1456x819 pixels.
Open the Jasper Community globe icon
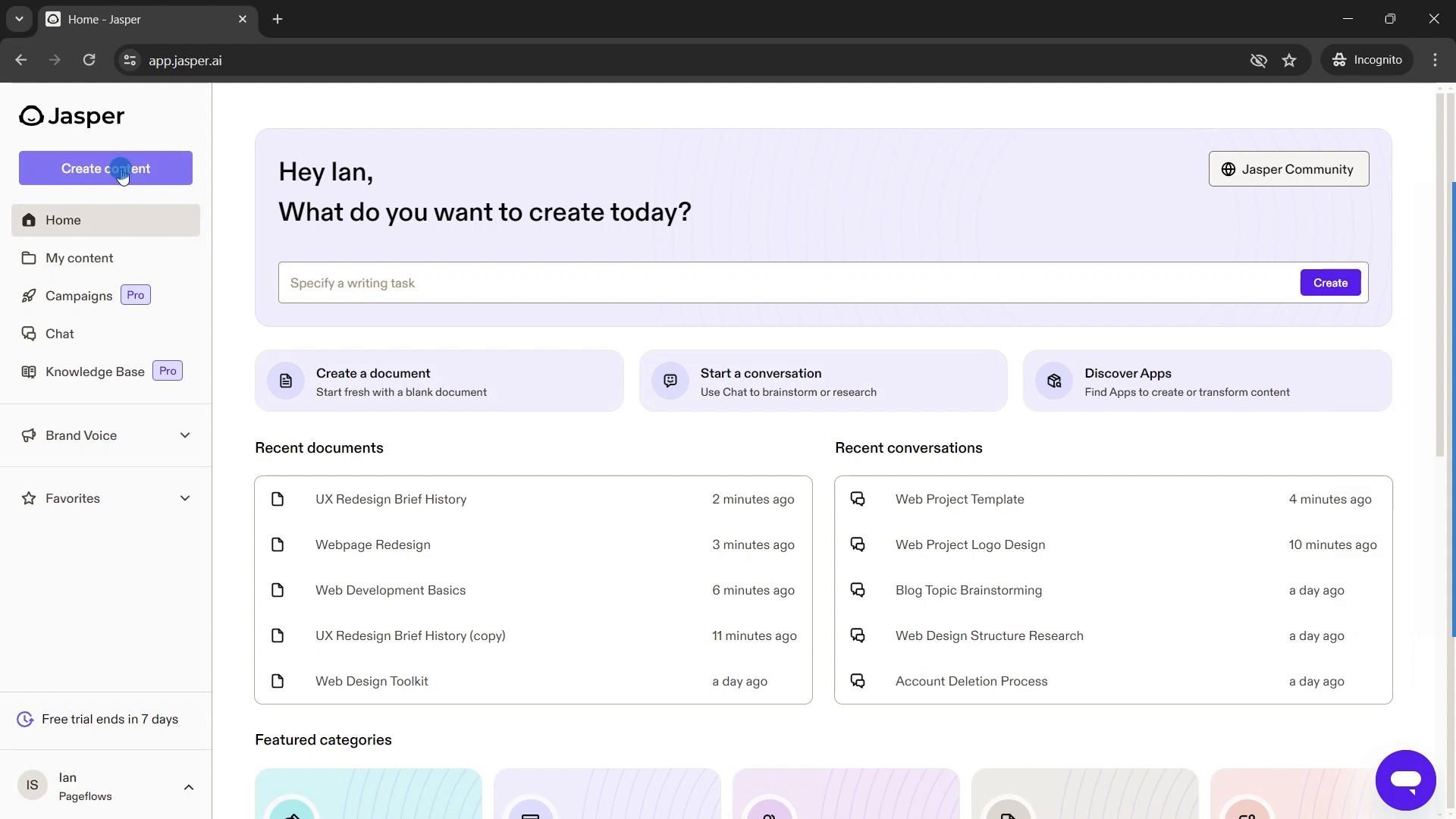click(x=1227, y=168)
